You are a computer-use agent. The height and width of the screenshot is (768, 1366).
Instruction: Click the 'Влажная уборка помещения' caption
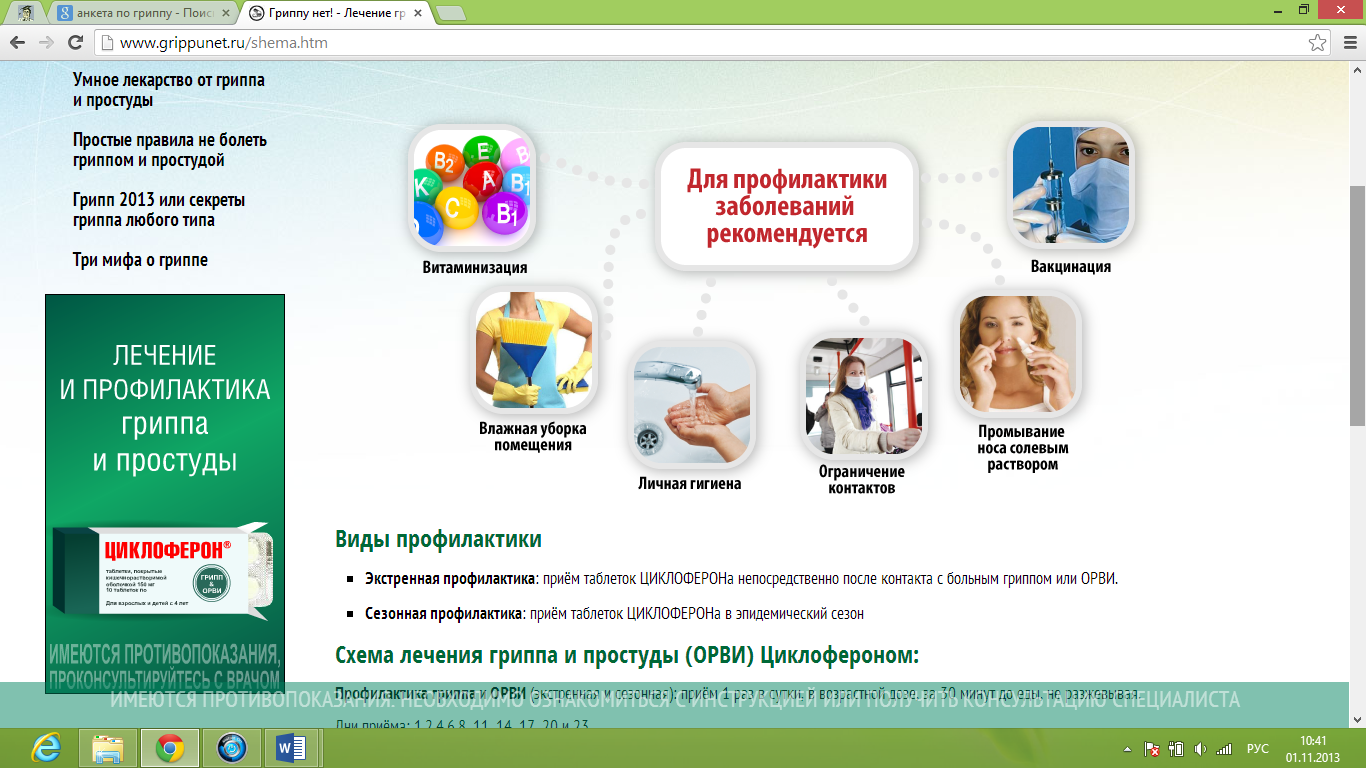(533, 437)
